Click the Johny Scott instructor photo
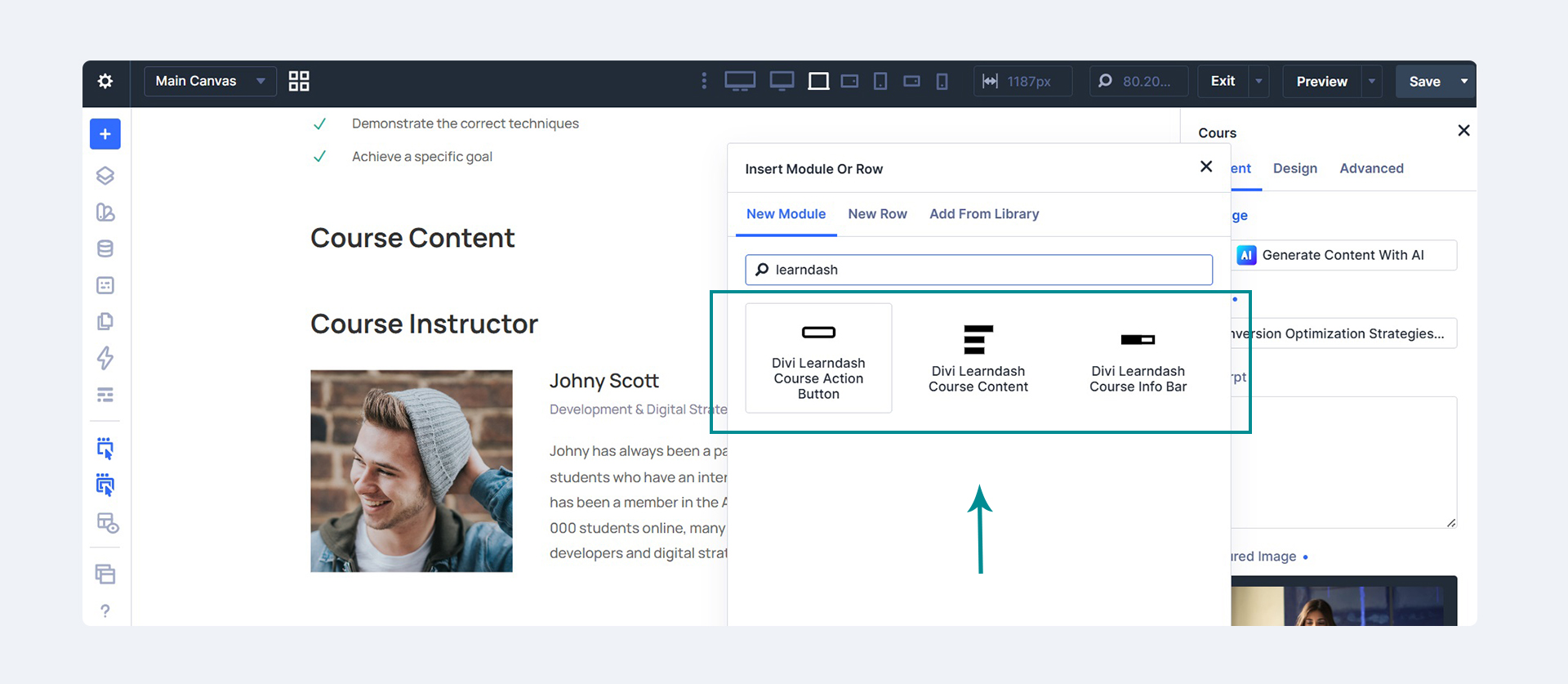The image size is (1568, 684). tap(412, 471)
